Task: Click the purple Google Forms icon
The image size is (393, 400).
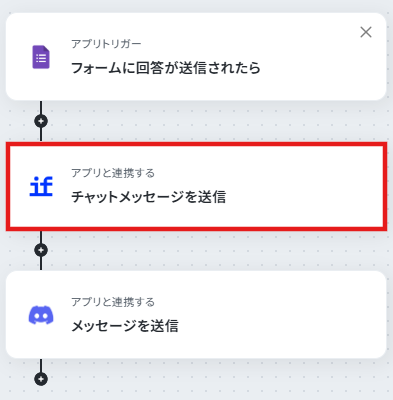Action: click(x=41, y=57)
